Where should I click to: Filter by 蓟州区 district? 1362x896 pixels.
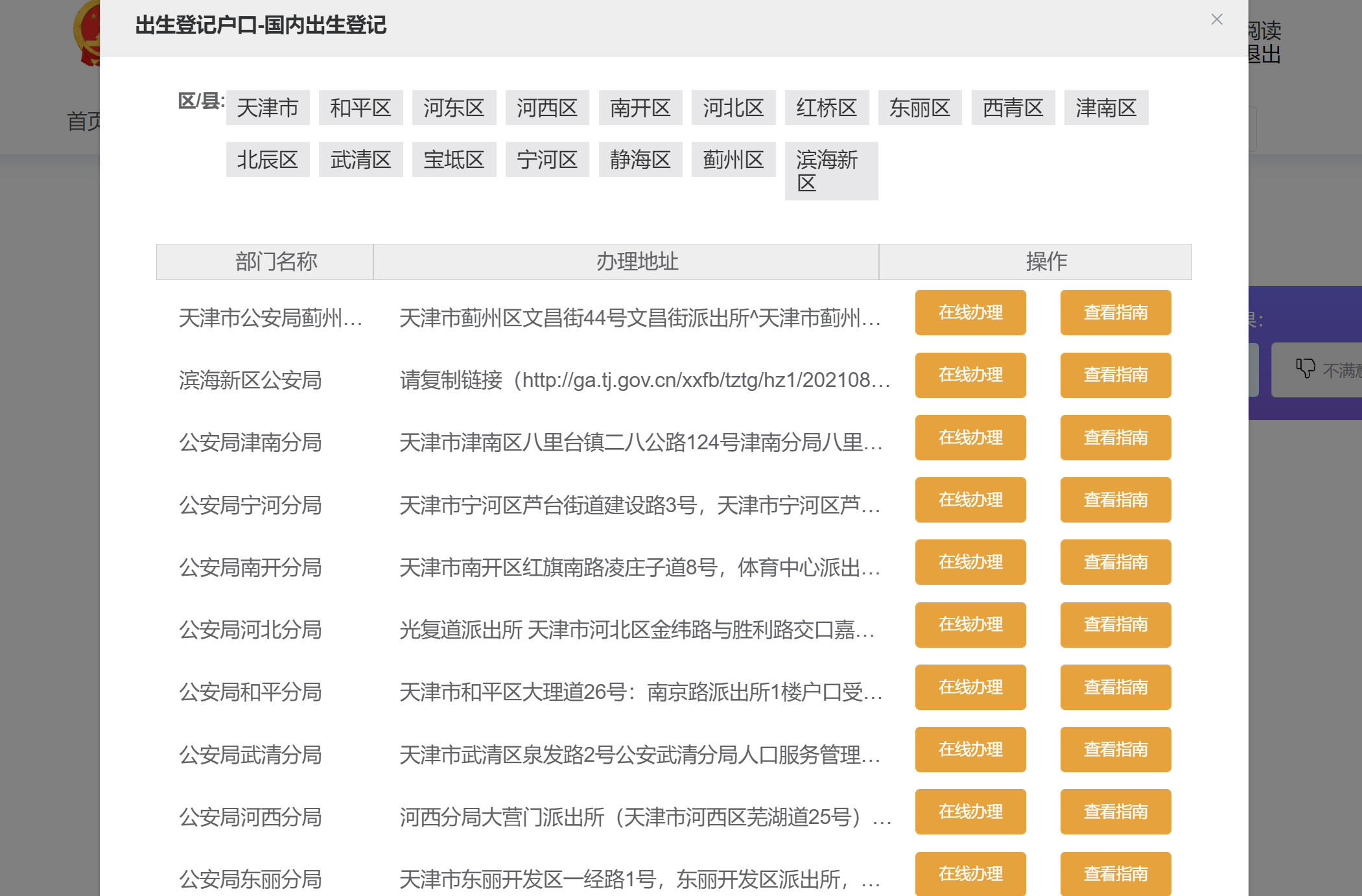[x=733, y=159]
